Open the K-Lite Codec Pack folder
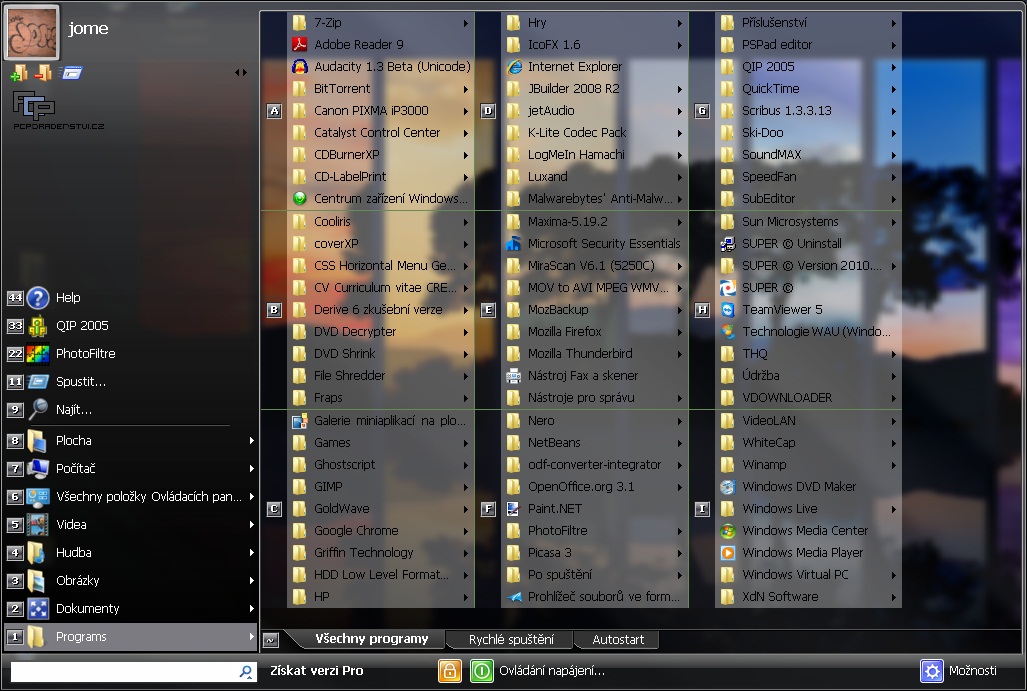 (595, 133)
